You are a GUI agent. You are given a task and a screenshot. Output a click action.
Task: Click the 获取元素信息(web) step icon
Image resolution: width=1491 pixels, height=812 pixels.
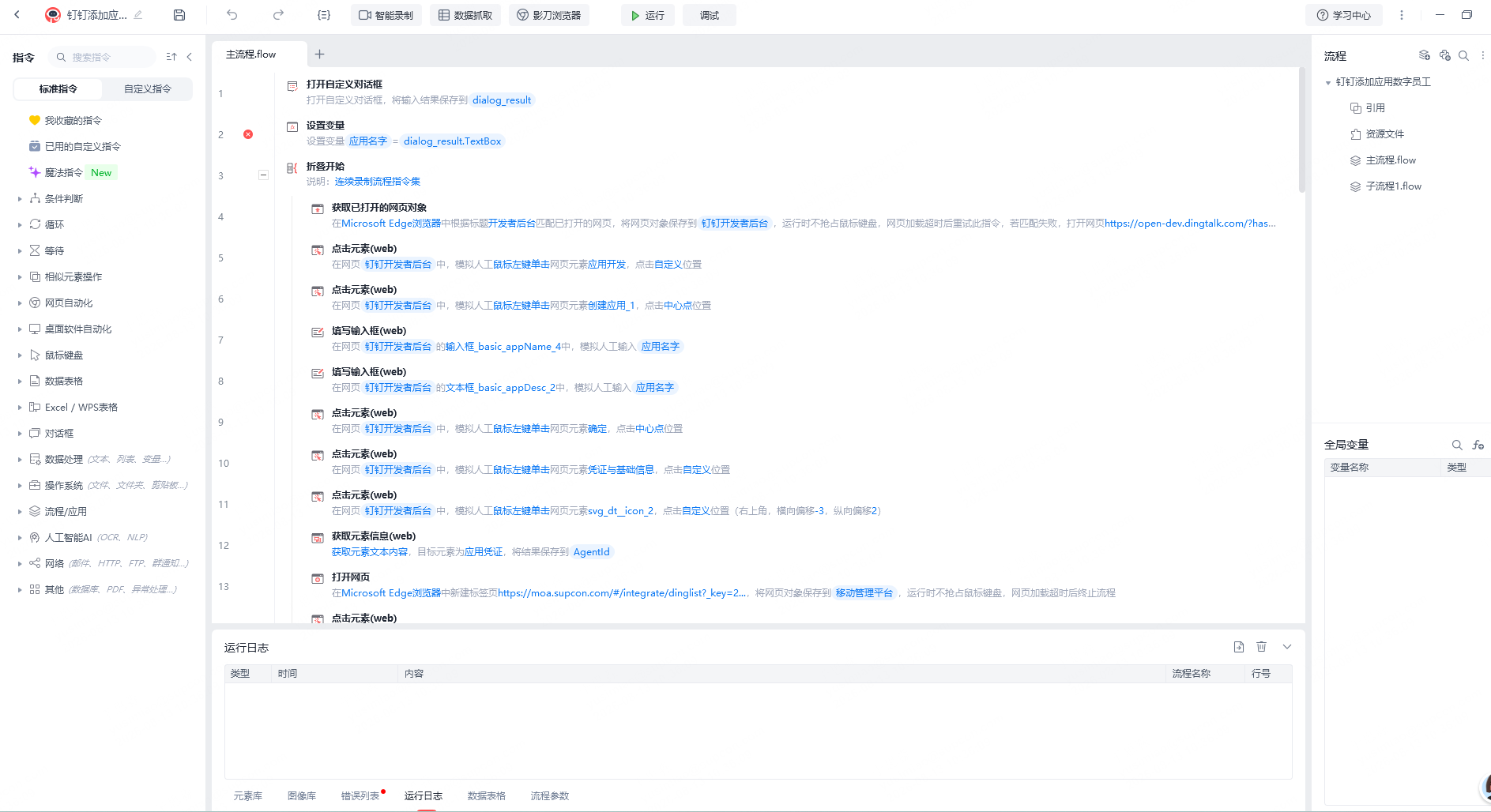pos(318,537)
